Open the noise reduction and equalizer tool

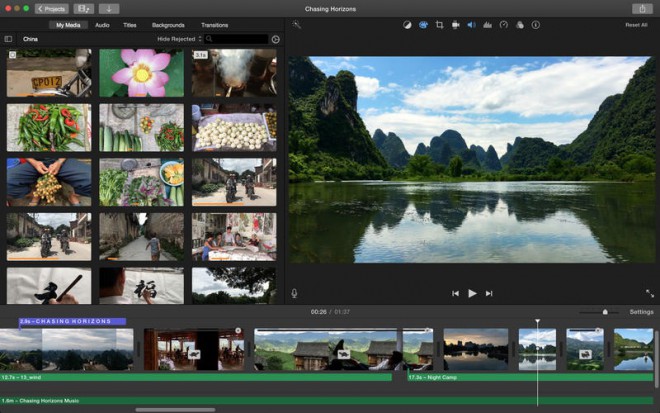tap(487, 24)
